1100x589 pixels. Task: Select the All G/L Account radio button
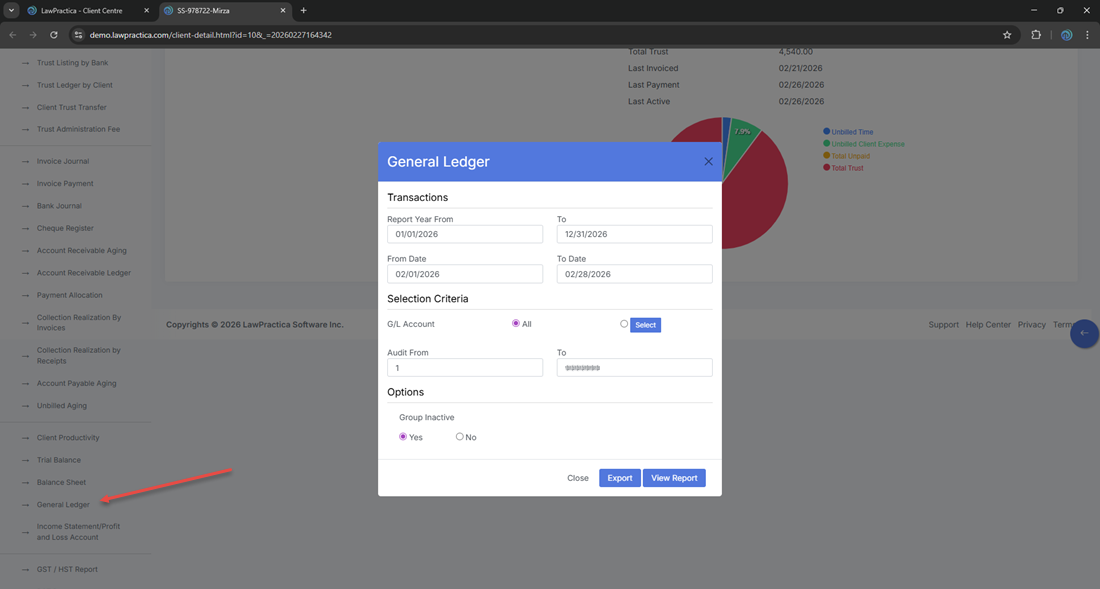pos(516,324)
